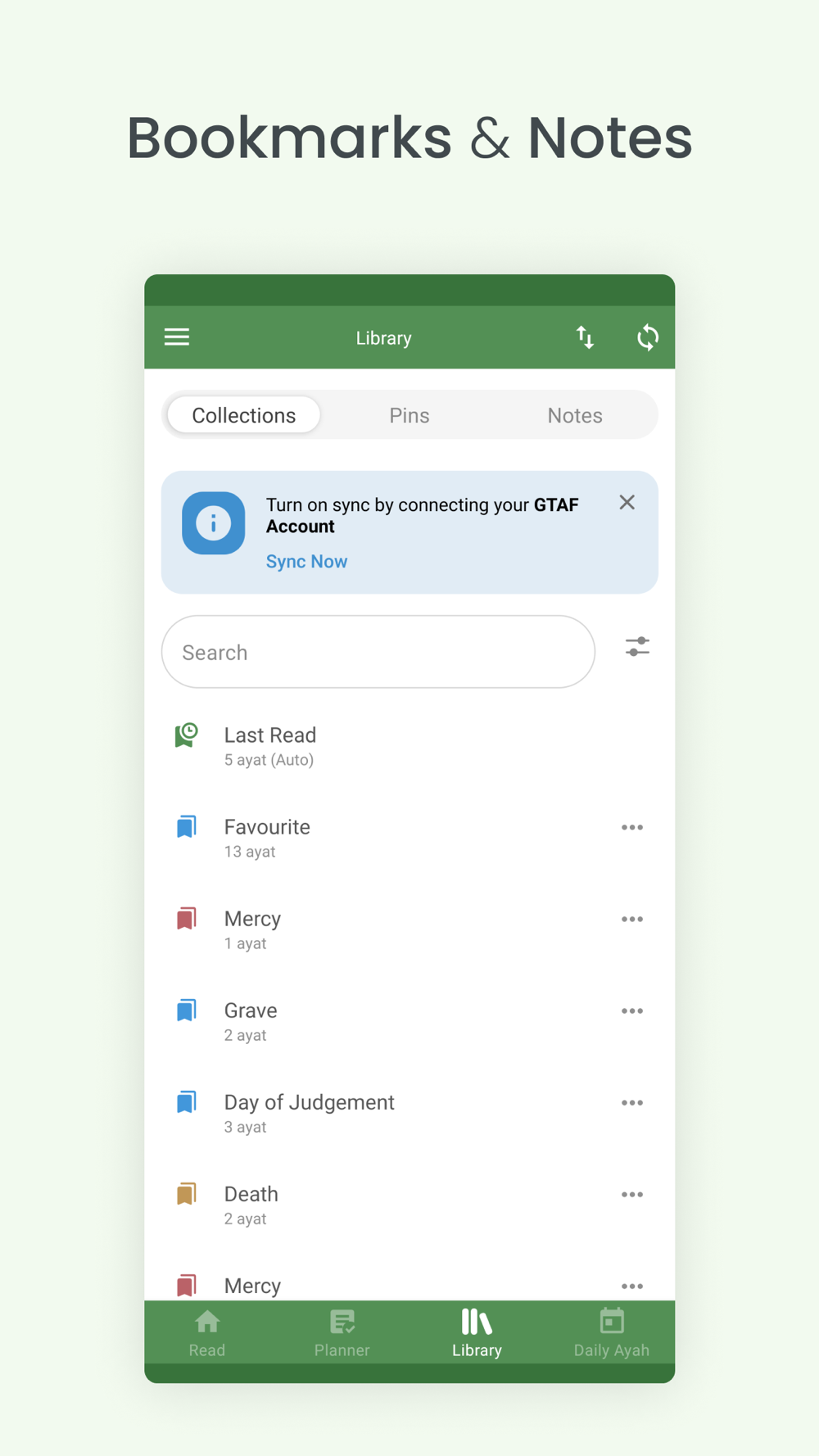The height and width of the screenshot is (1456, 819).
Task: Switch to the Pins tab
Action: [409, 415]
